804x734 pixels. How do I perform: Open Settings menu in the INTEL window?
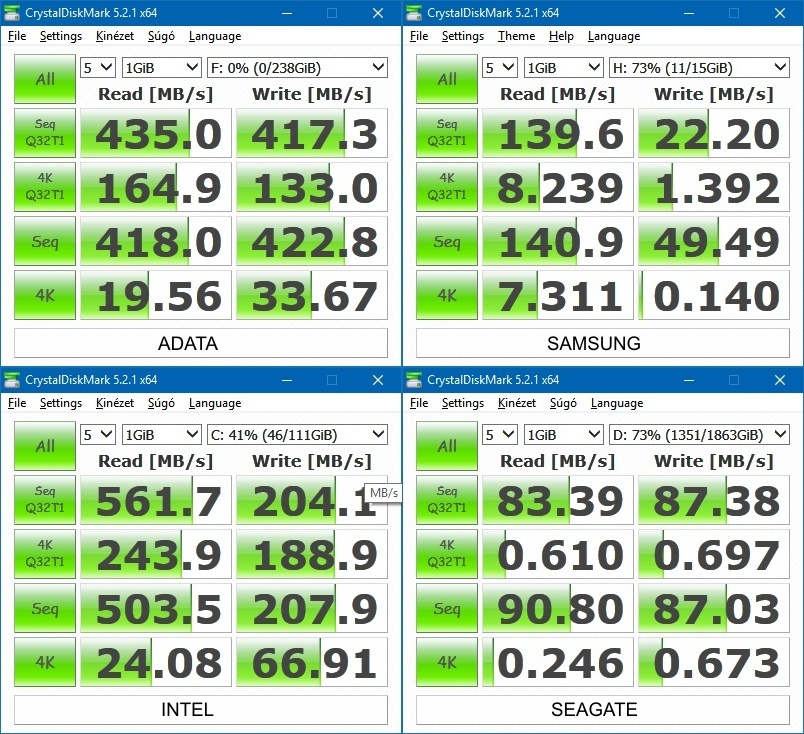click(x=61, y=403)
